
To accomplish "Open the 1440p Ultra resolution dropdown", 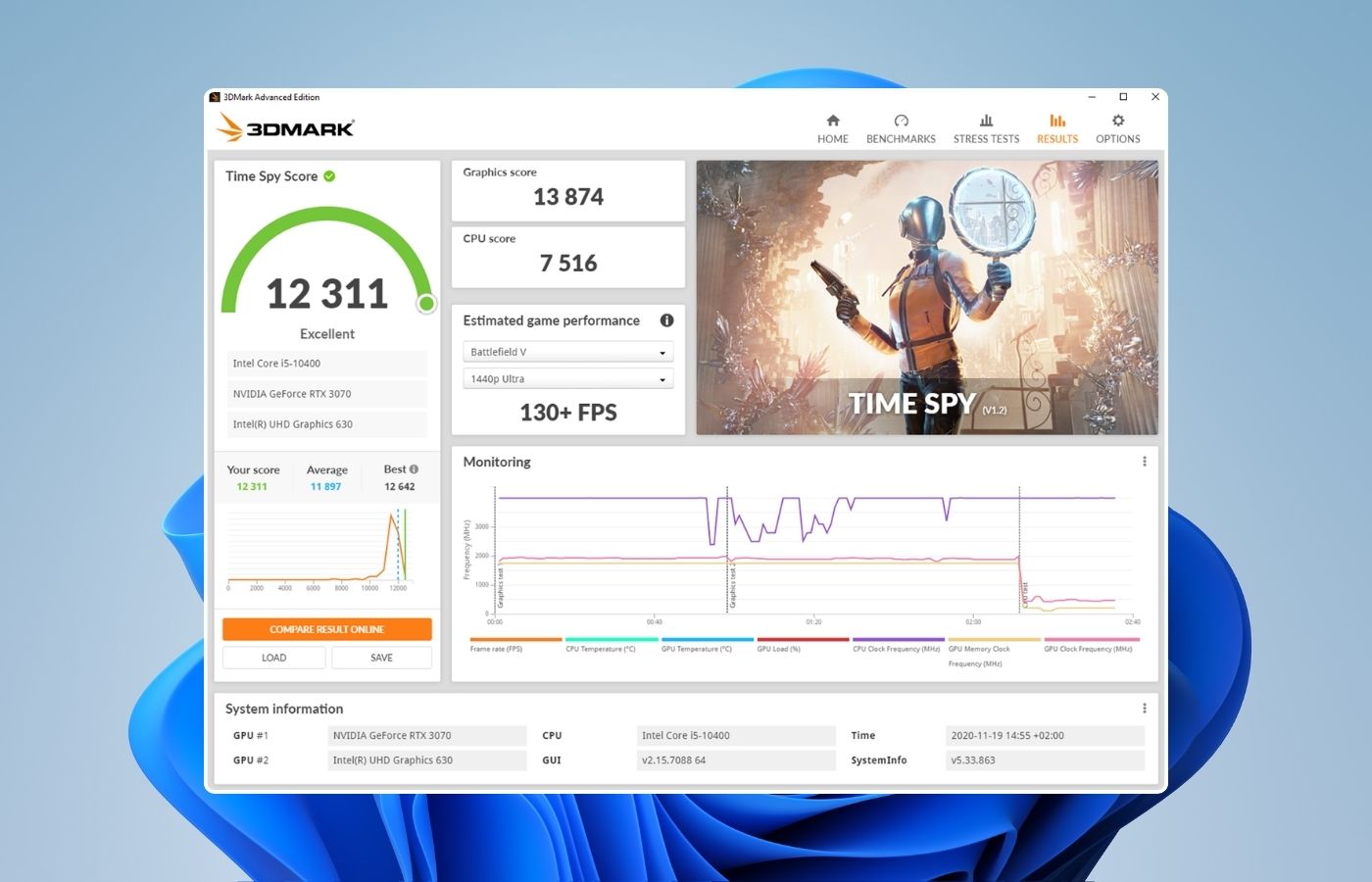I will (x=567, y=379).
